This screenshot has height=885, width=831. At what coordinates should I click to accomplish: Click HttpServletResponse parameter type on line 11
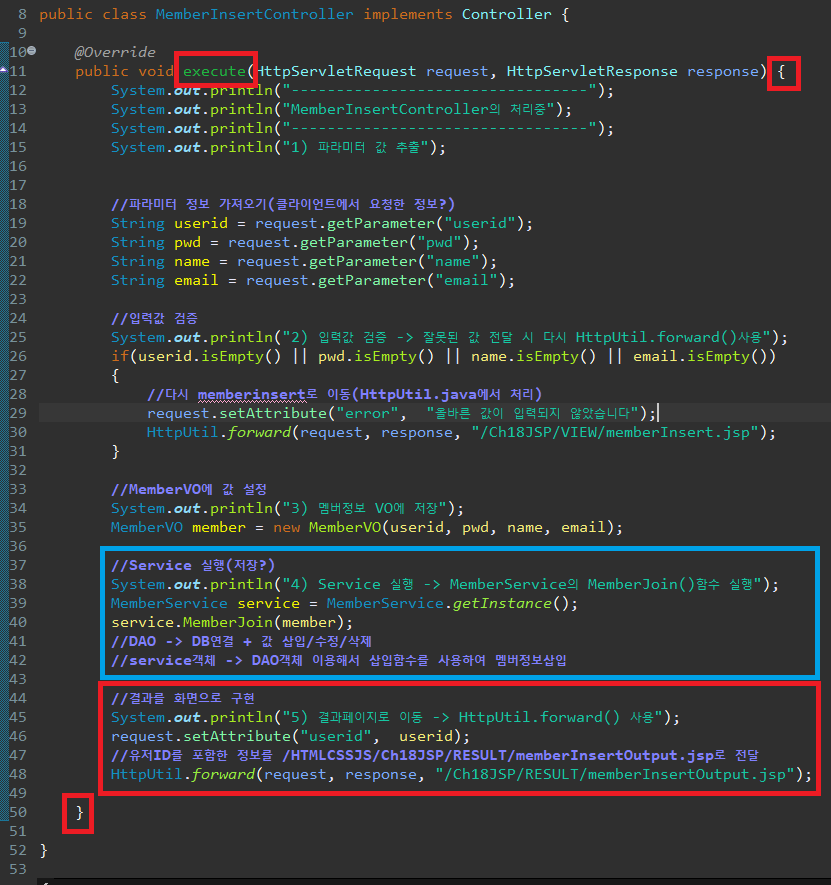tap(592, 71)
